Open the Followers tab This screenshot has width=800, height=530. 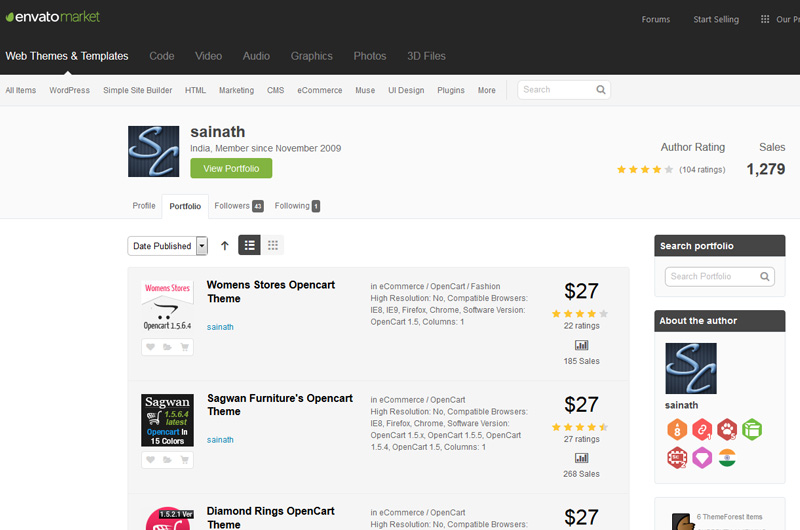coord(238,206)
